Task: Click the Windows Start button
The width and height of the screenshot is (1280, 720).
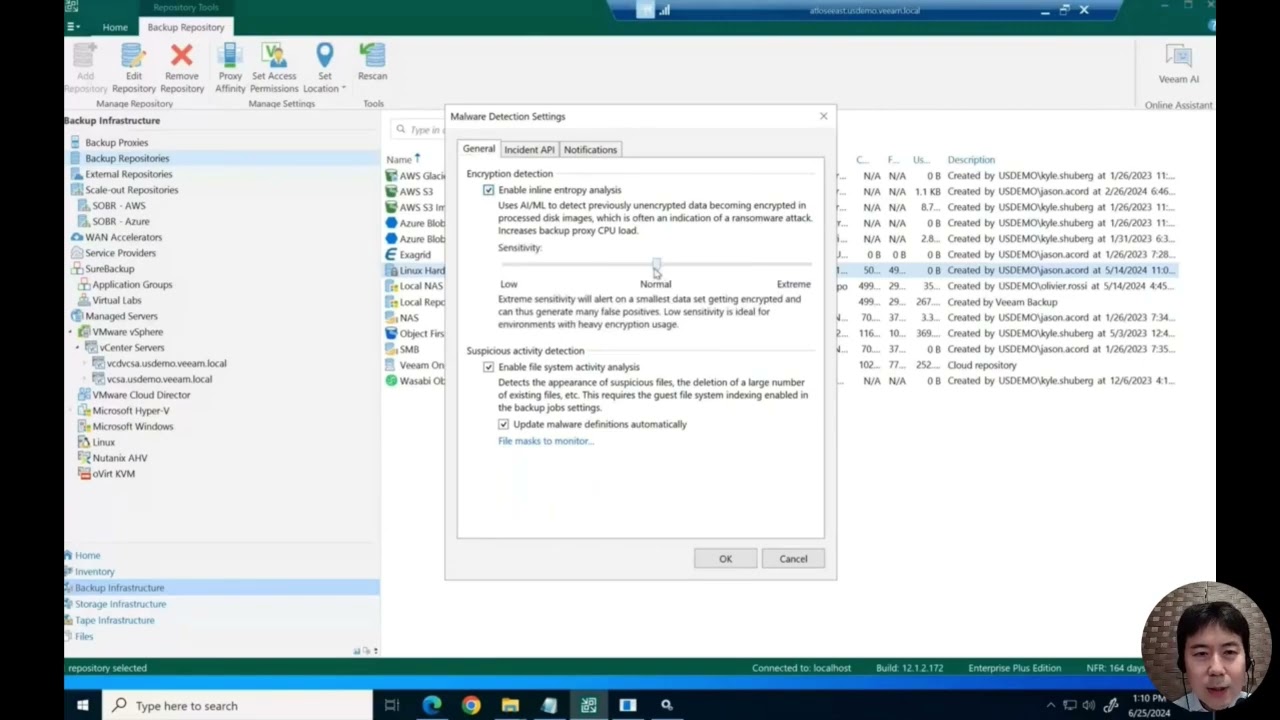Action: (x=83, y=705)
